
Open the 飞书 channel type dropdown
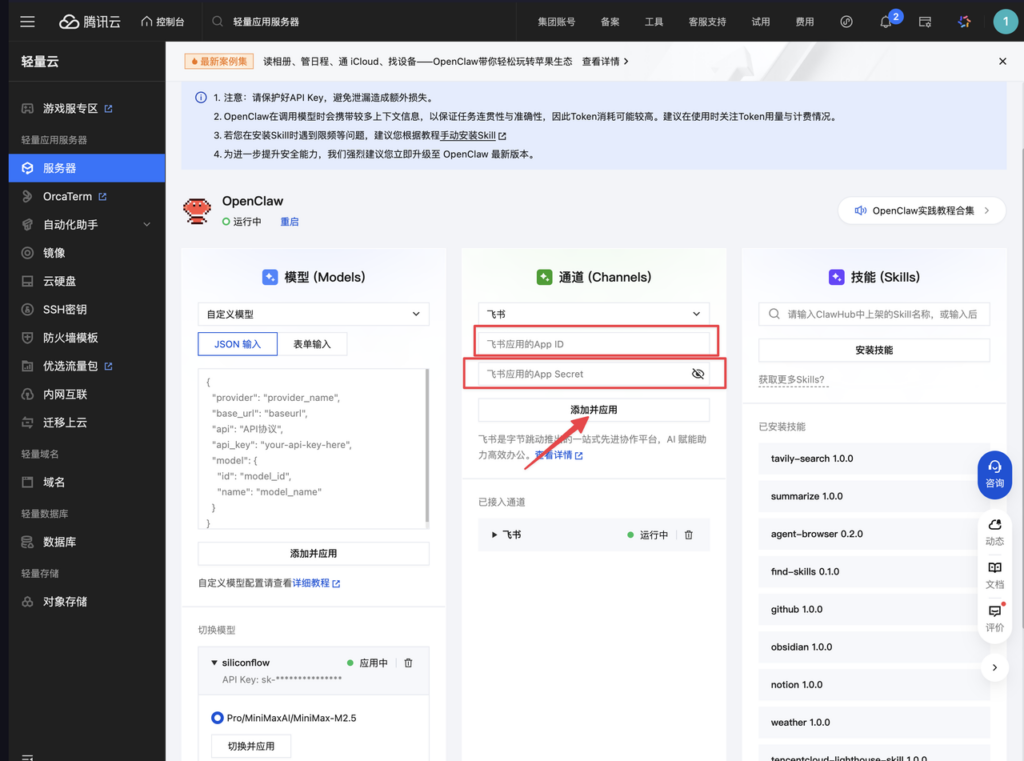pos(593,314)
